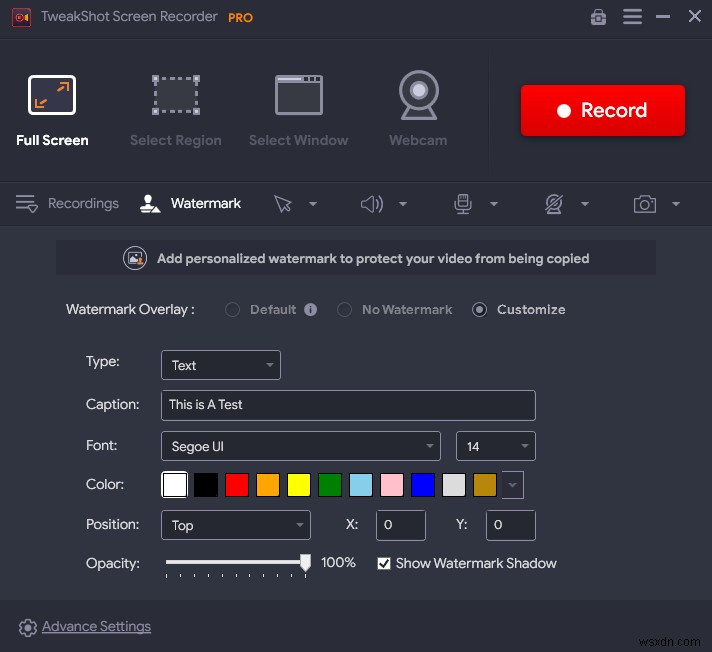Pick the white color swatch

point(174,484)
